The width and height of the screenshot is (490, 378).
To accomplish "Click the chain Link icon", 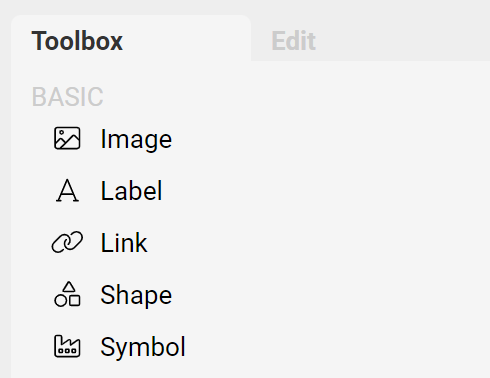I will tap(67, 242).
